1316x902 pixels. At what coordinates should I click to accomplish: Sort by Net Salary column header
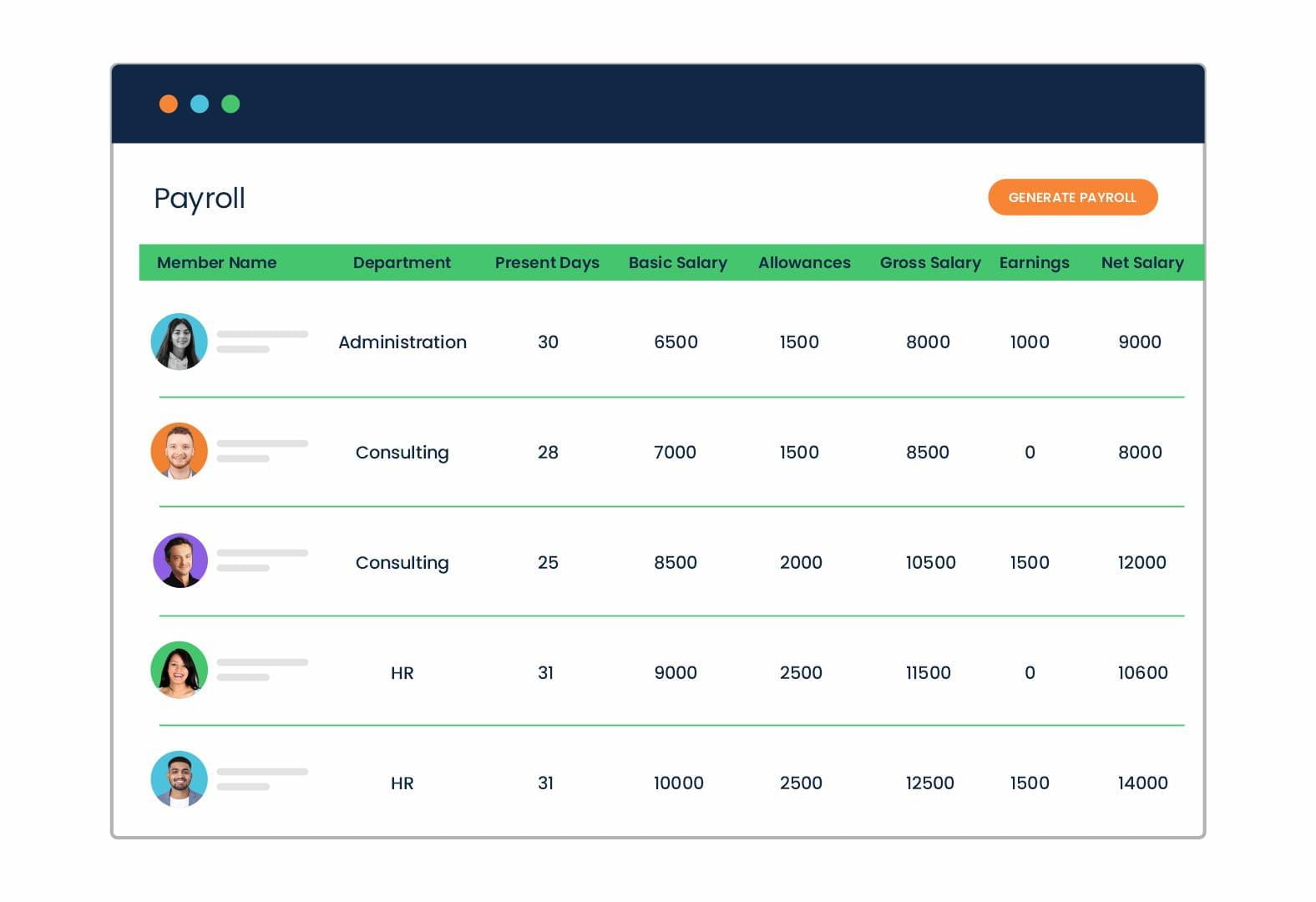(1142, 263)
